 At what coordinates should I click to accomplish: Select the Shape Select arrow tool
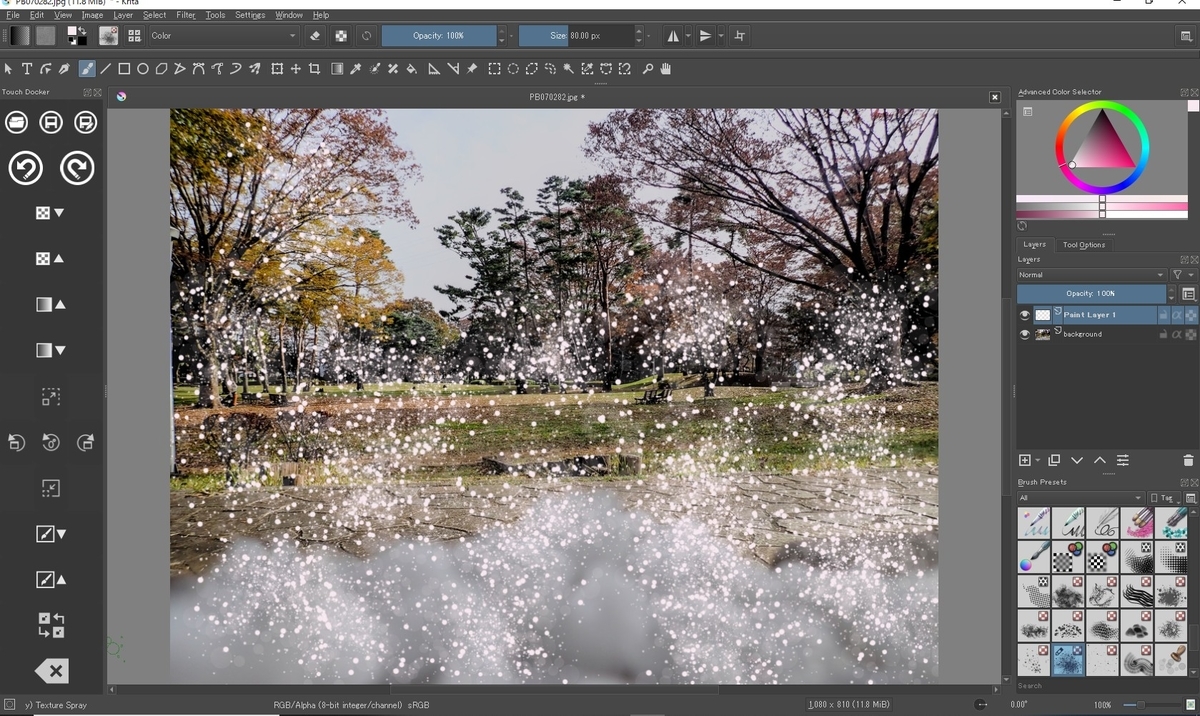click(8, 69)
